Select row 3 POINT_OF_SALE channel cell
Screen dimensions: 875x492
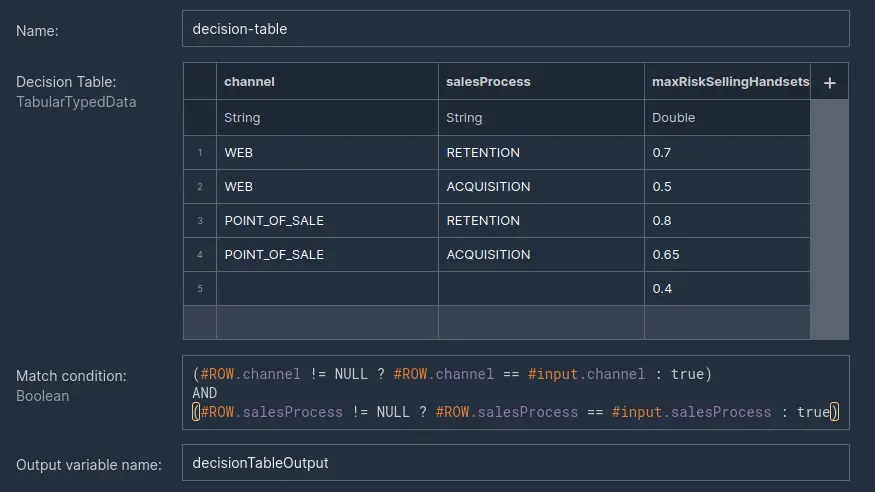click(x=327, y=220)
